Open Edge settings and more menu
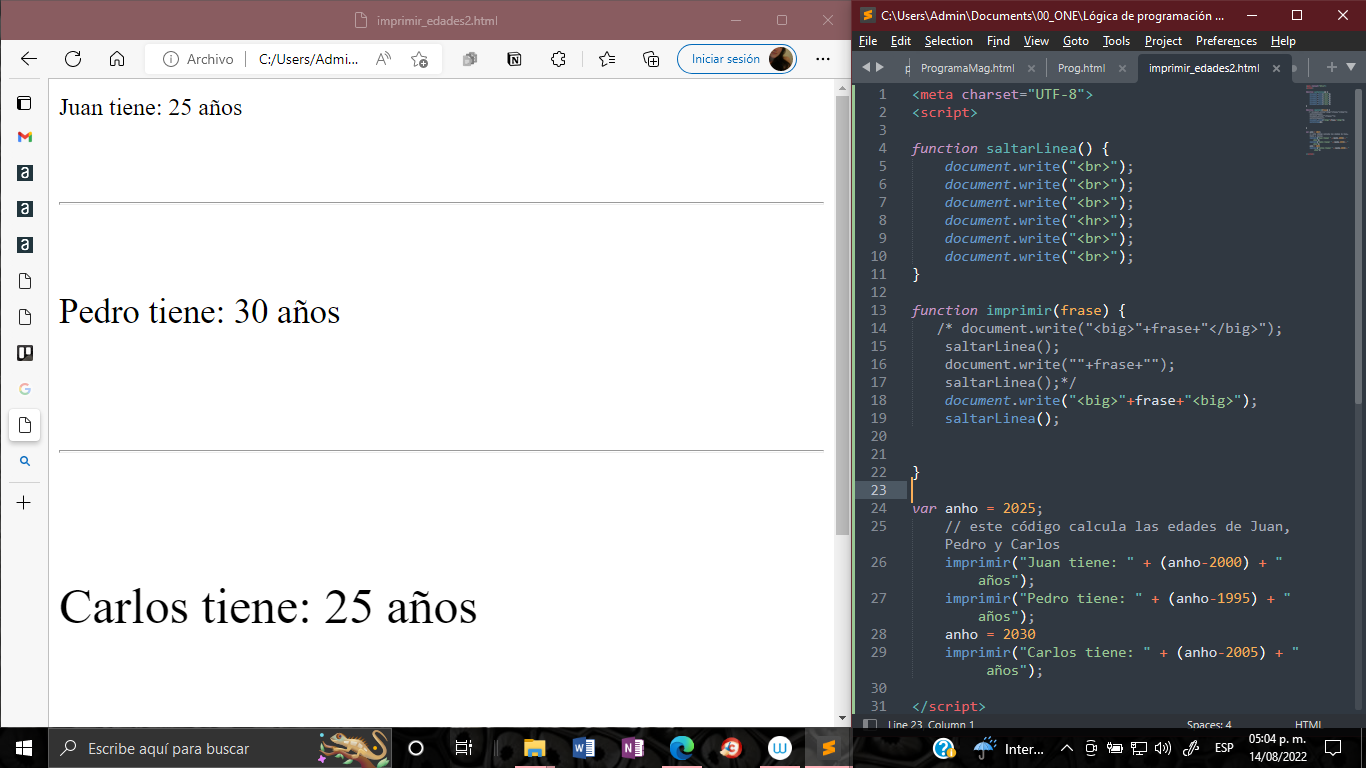Image resolution: width=1366 pixels, height=768 pixels. [823, 59]
